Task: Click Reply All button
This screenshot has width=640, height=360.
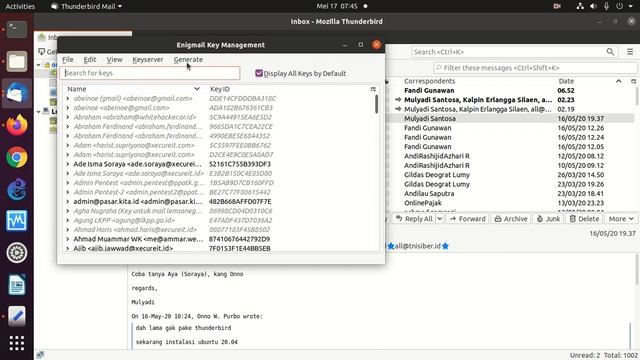Action: click(x=414, y=219)
